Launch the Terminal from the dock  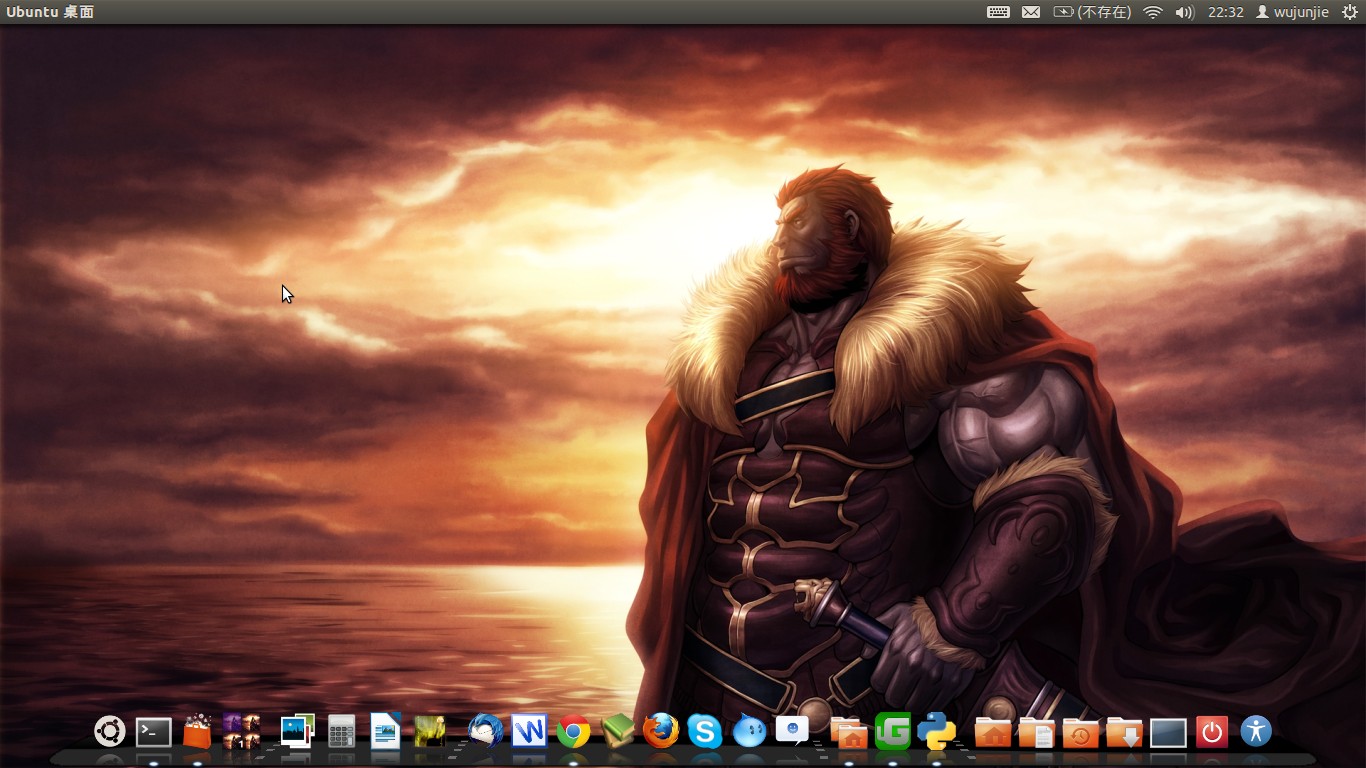click(x=154, y=733)
